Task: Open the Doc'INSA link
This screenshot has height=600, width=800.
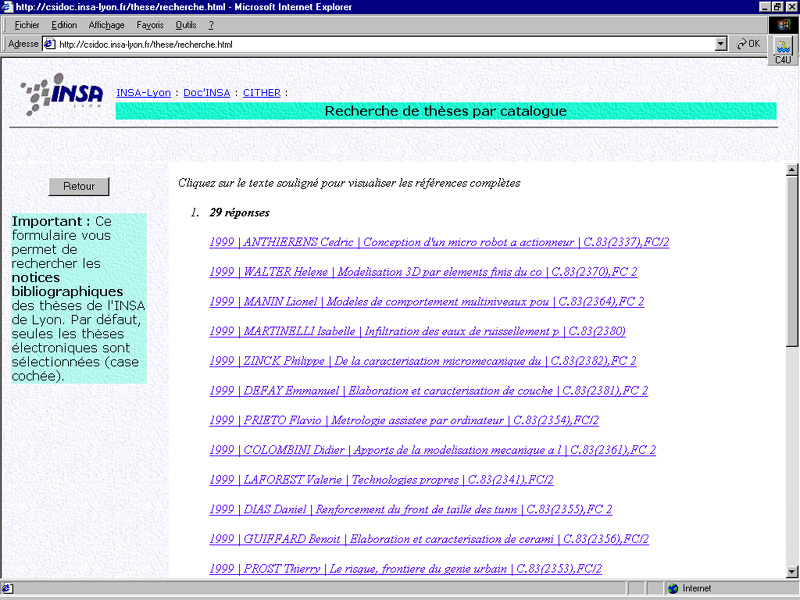Action: point(207,93)
